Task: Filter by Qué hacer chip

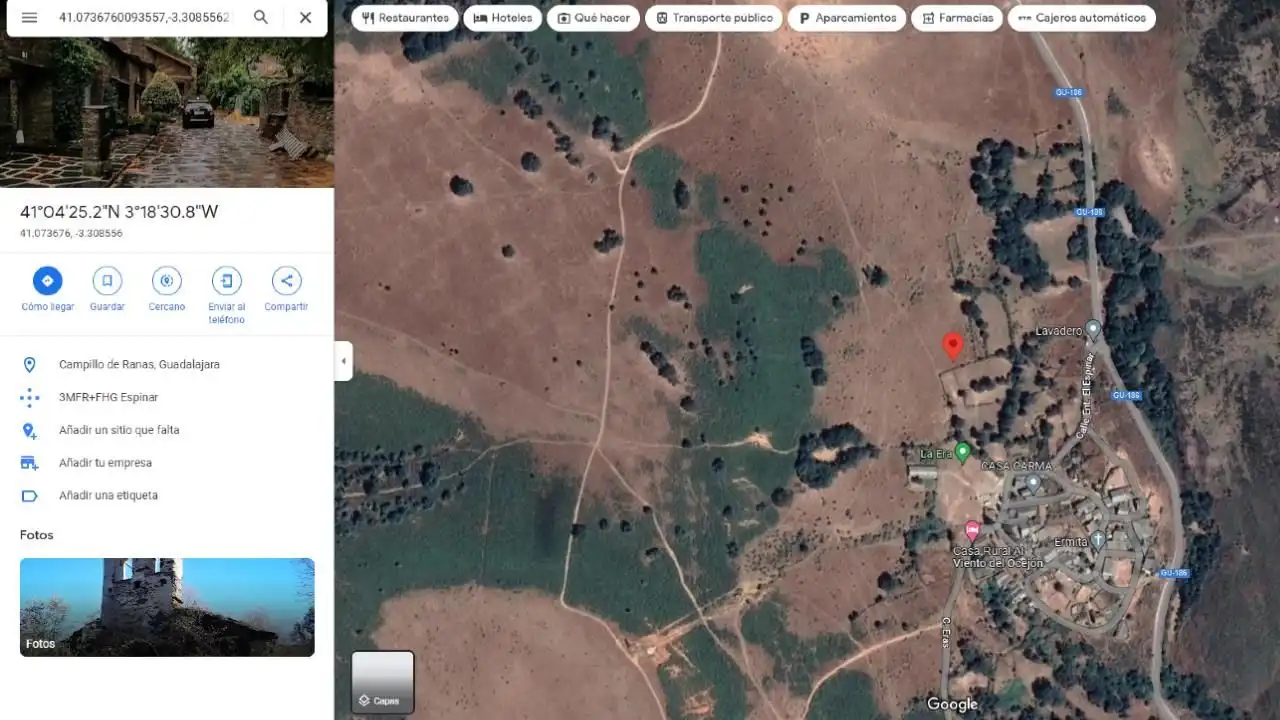Action: point(593,18)
